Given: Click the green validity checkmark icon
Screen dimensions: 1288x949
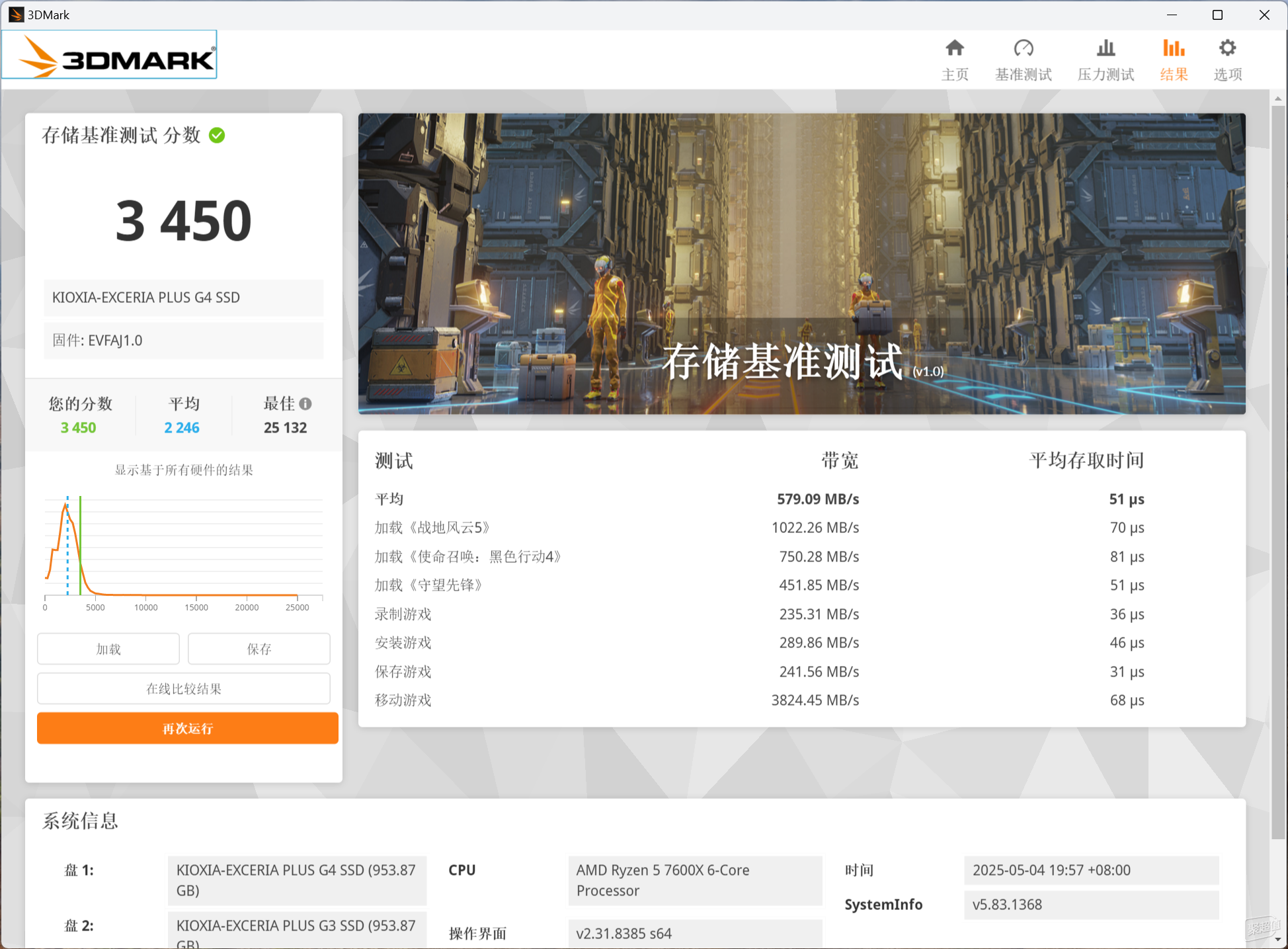Looking at the screenshot, I should pos(217,136).
